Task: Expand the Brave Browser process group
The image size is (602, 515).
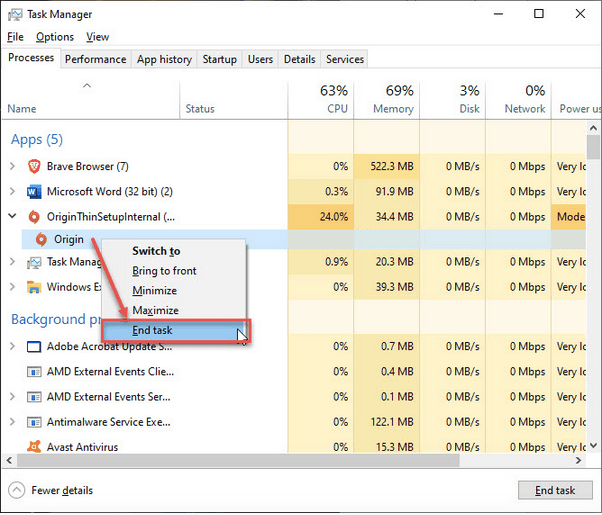Action: [12, 166]
